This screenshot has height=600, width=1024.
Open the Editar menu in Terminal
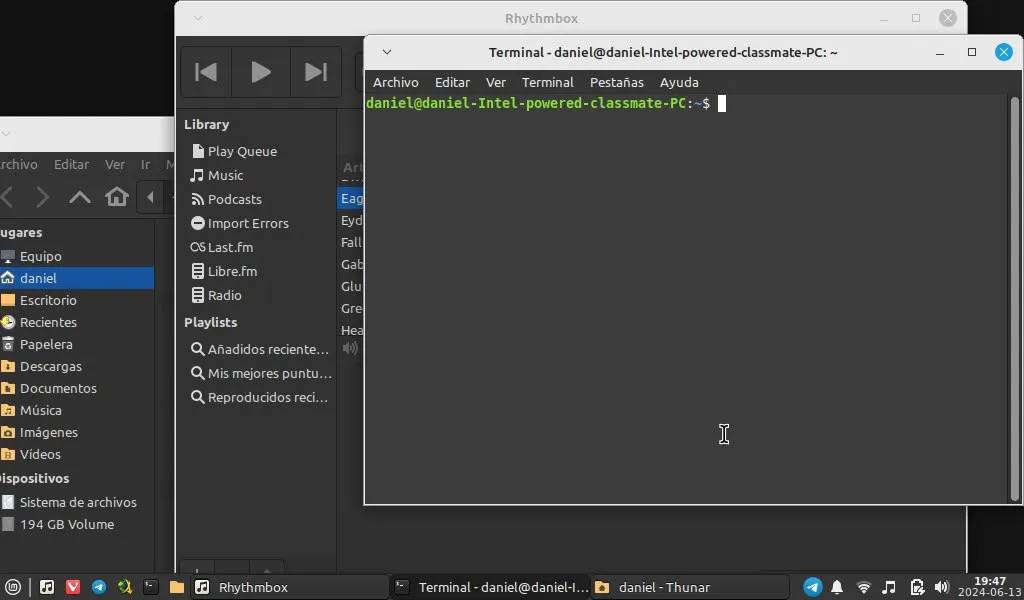tap(452, 83)
